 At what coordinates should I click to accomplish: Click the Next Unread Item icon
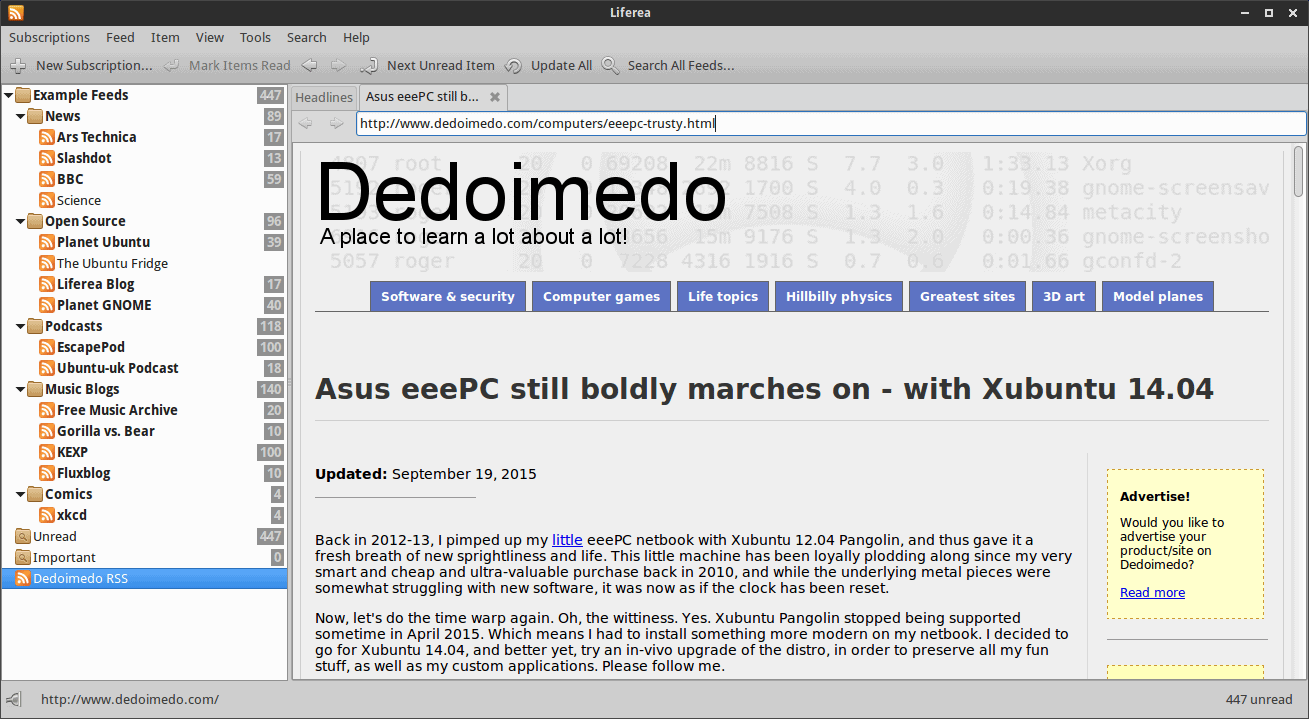[369, 66]
